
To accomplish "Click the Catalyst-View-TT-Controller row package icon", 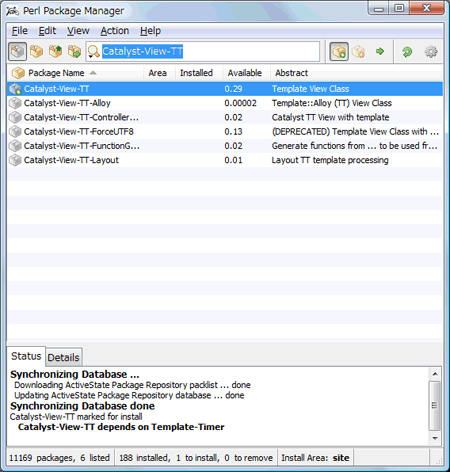I will click(x=15, y=118).
